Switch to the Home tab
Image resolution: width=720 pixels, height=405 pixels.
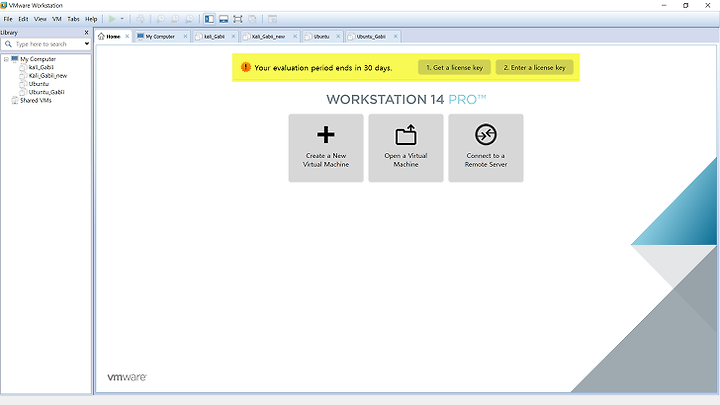click(113, 36)
